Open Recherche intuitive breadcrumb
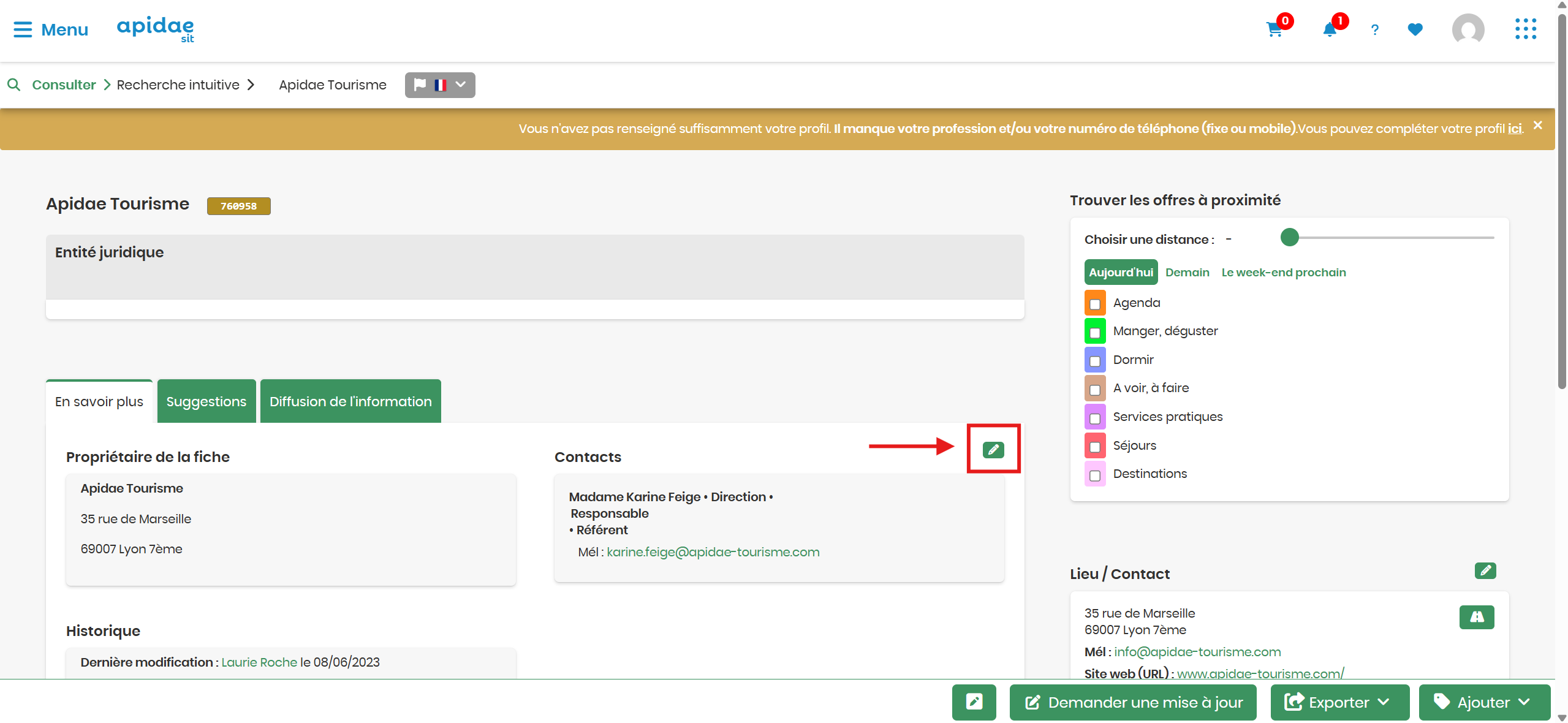This screenshot has width=1568, height=723. (x=178, y=85)
